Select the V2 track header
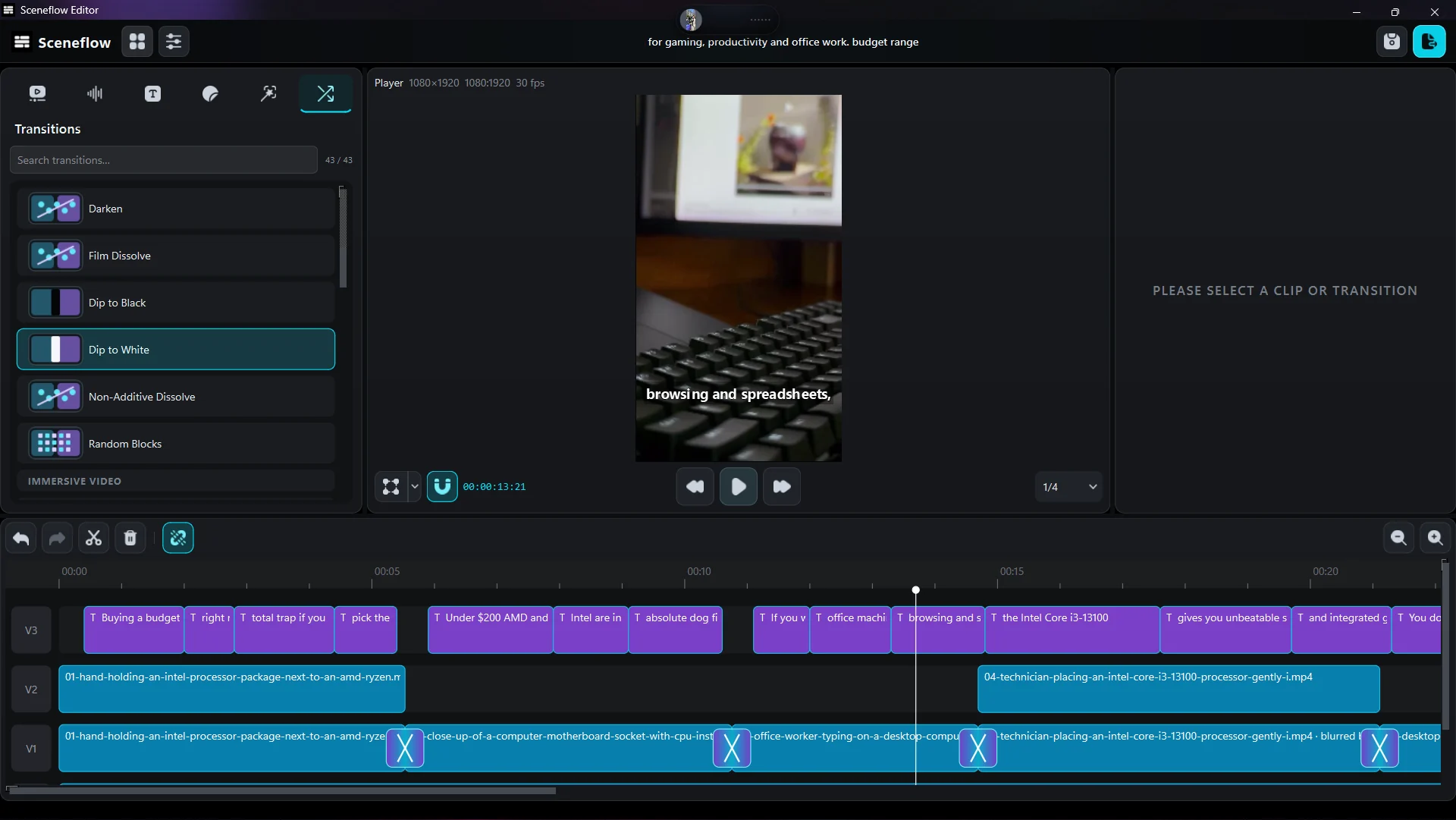Screen dimensions: 1456x820 click(x=31, y=690)
